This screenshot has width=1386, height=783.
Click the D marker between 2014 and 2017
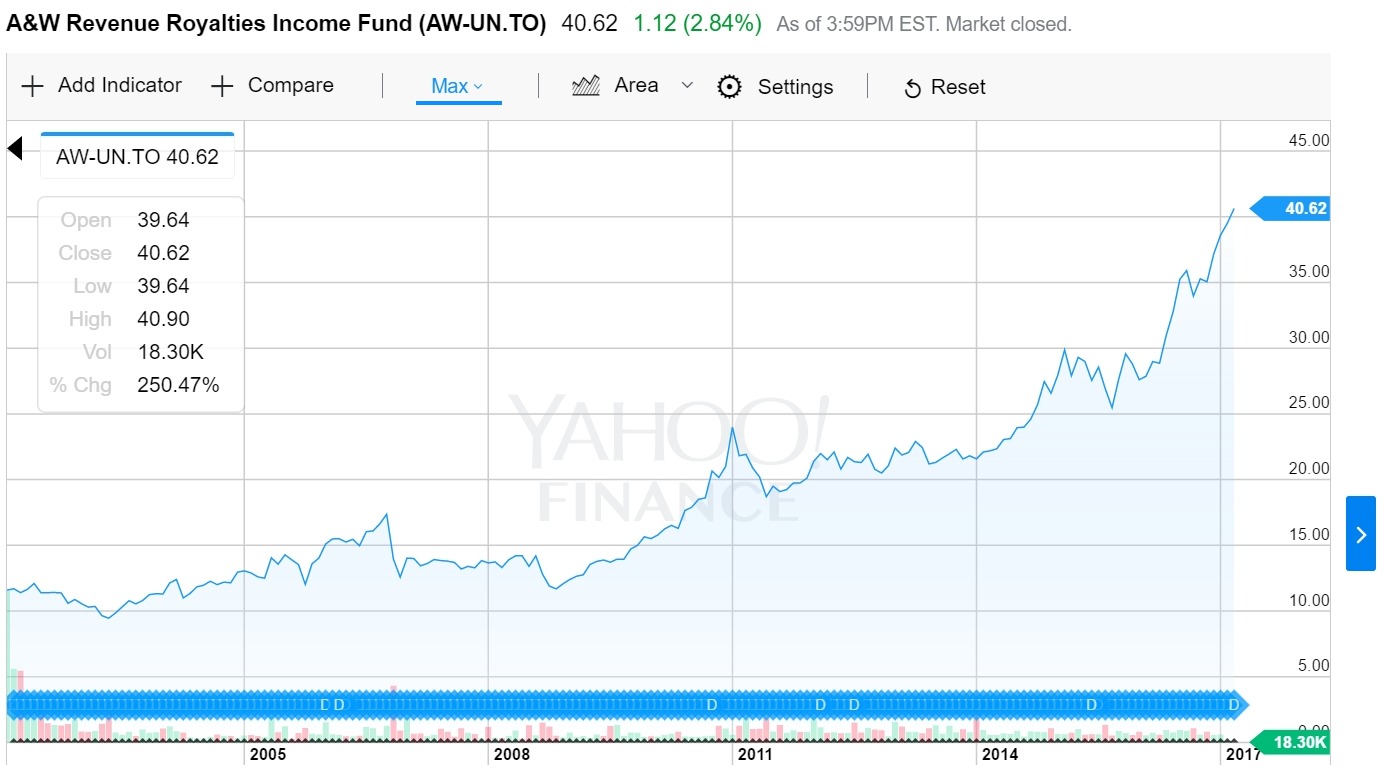coord(1092,705)
